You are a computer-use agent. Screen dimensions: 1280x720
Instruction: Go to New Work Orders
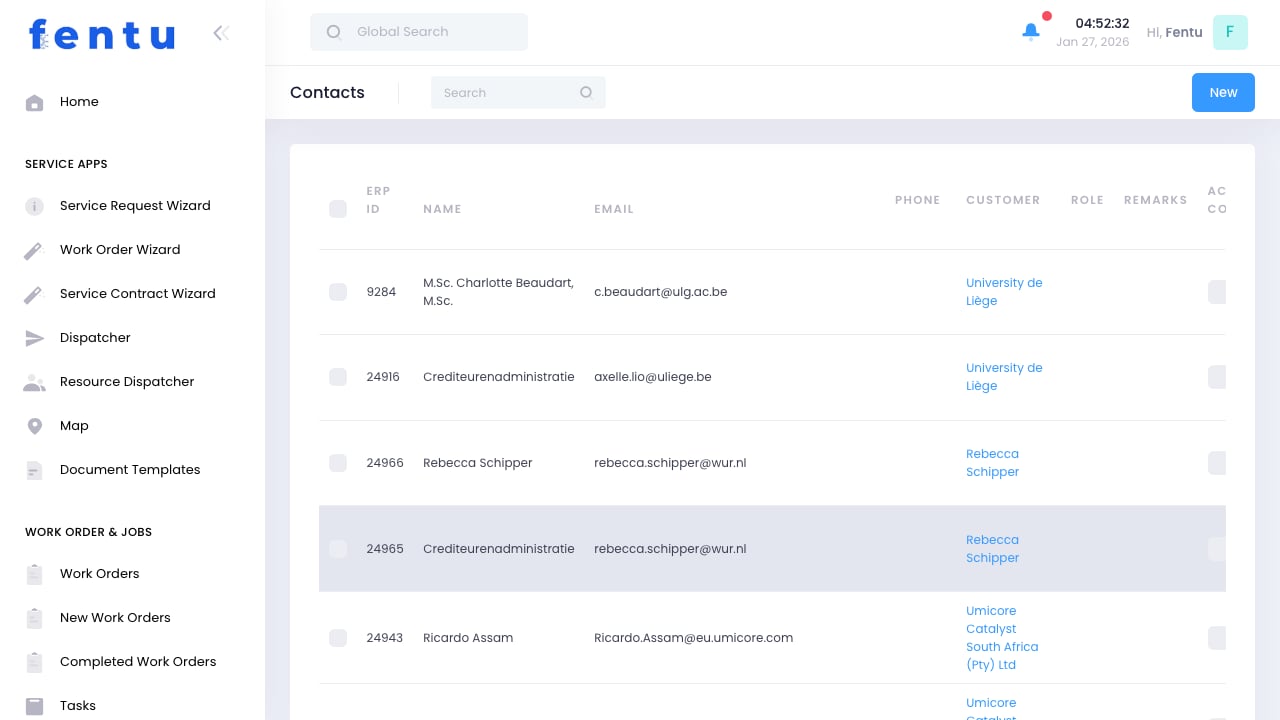115,618
